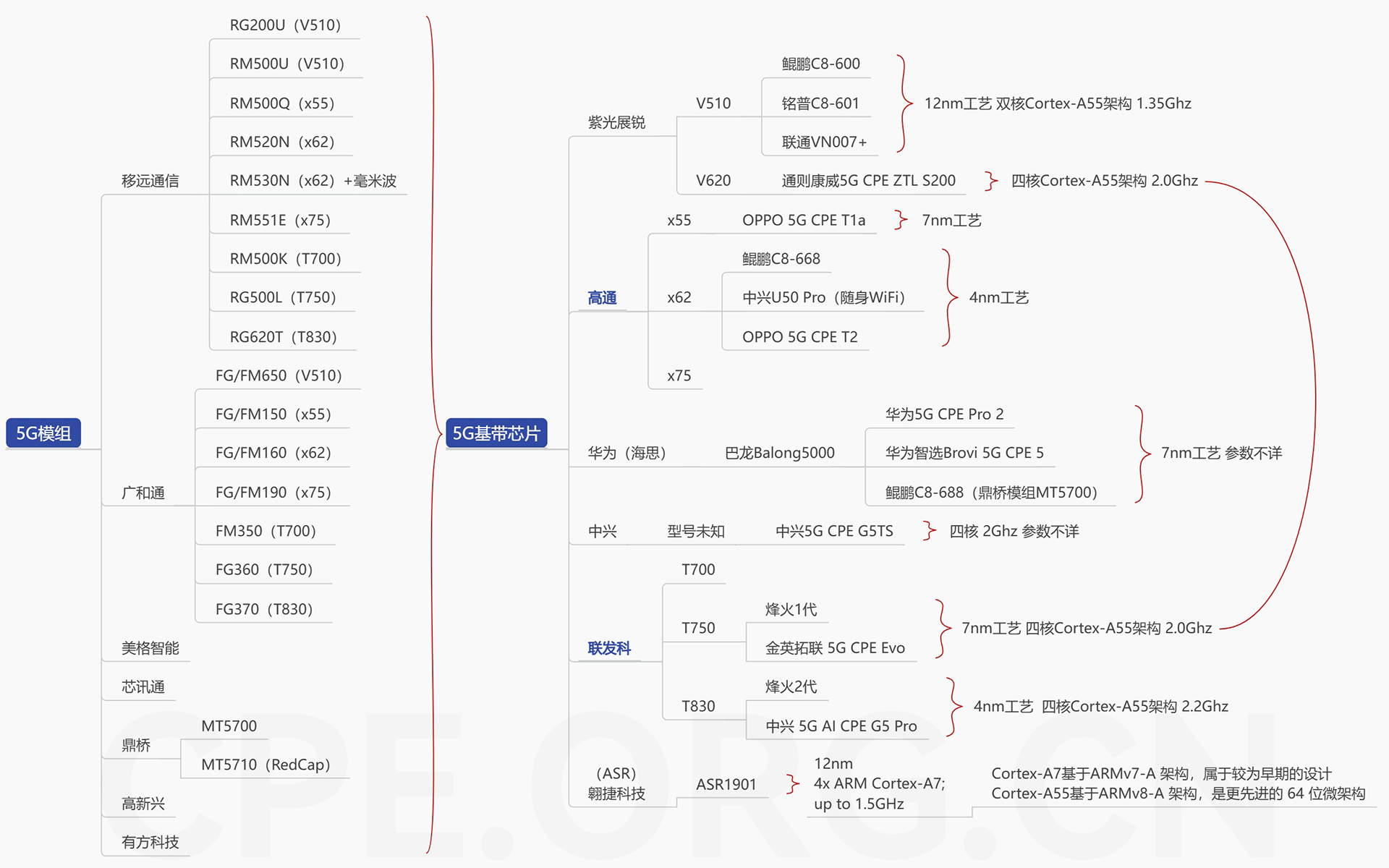This screenshot has width=1389, height=868.
Task: Select FG/FM650 (V510) entry
Action: [x=279, y=375]
